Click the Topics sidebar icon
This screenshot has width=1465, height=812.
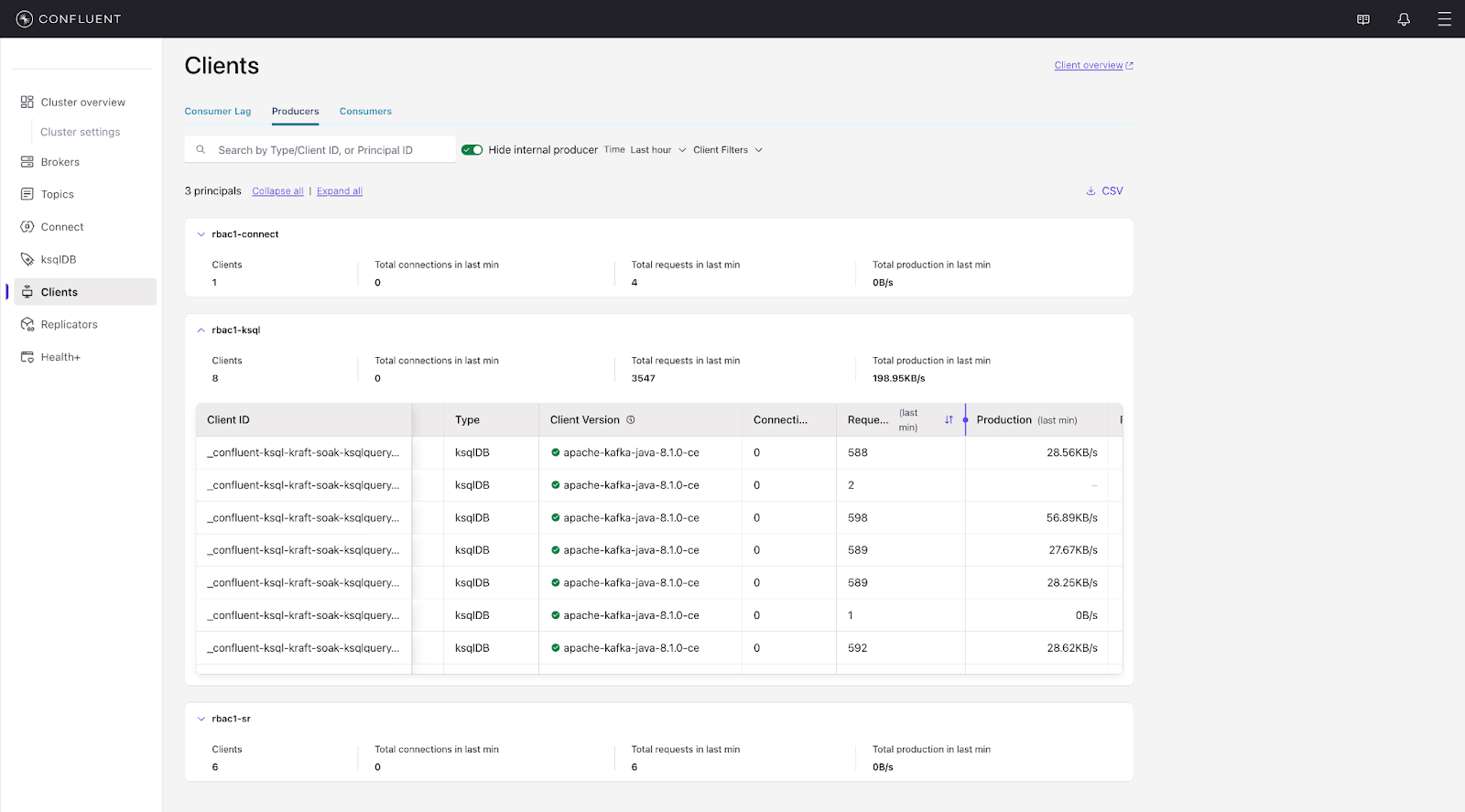click(x=27, y=194)
